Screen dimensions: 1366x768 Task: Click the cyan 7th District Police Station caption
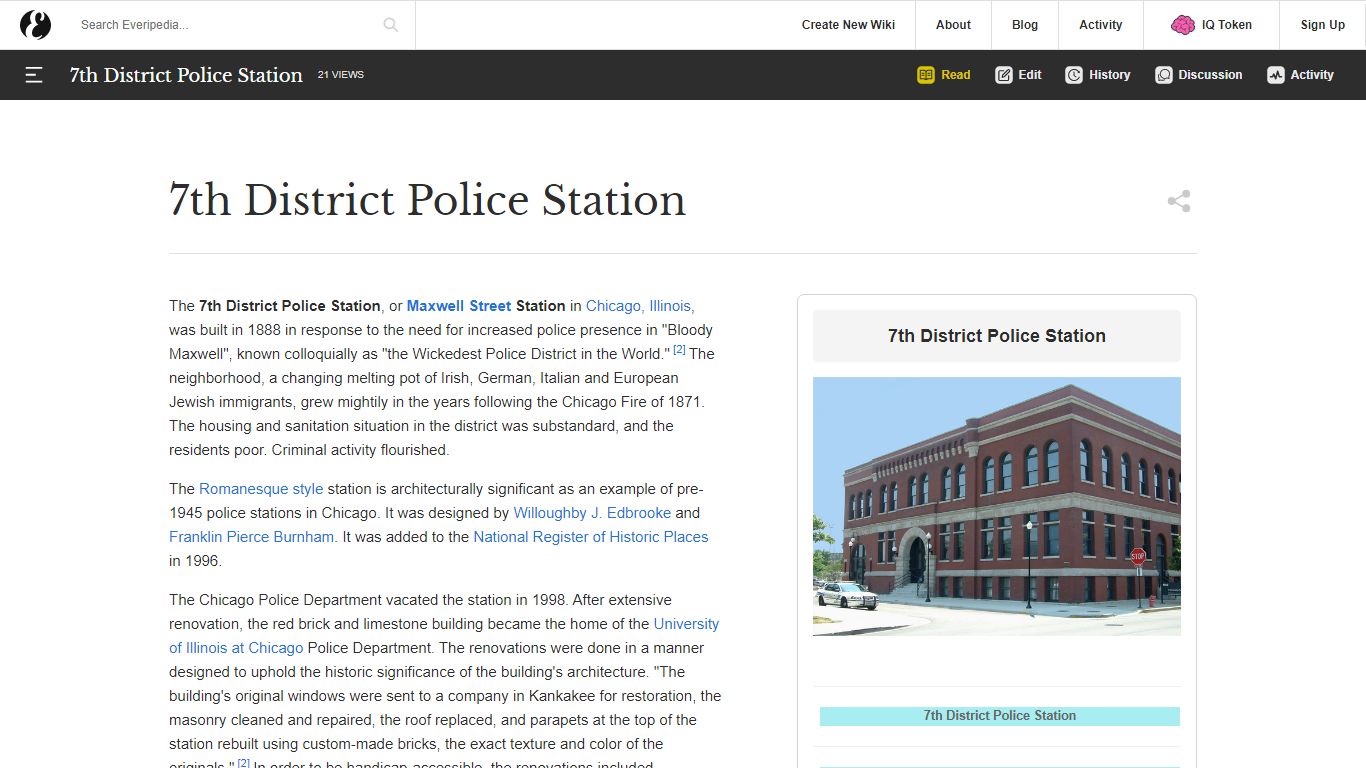pos(1000,716)
